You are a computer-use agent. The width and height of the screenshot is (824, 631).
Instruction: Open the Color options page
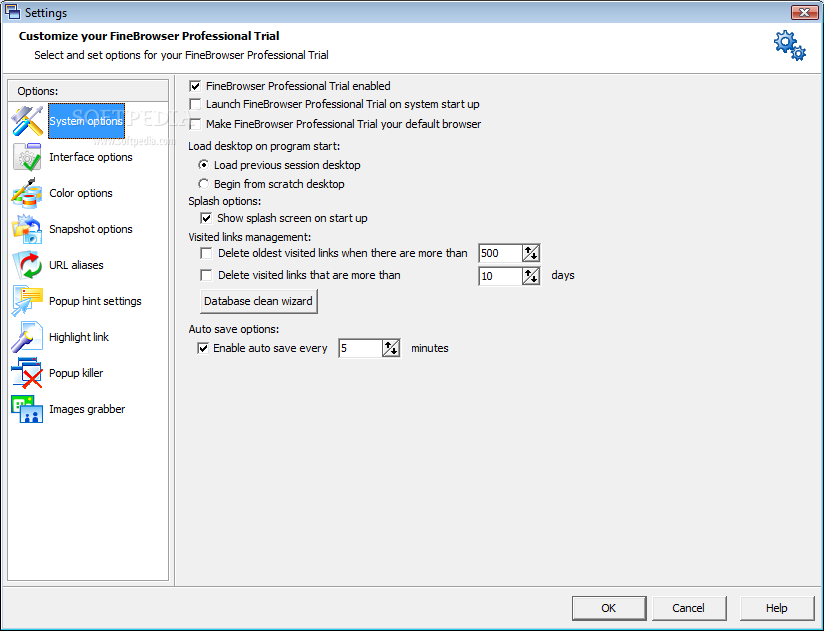[x=81, y=193]
